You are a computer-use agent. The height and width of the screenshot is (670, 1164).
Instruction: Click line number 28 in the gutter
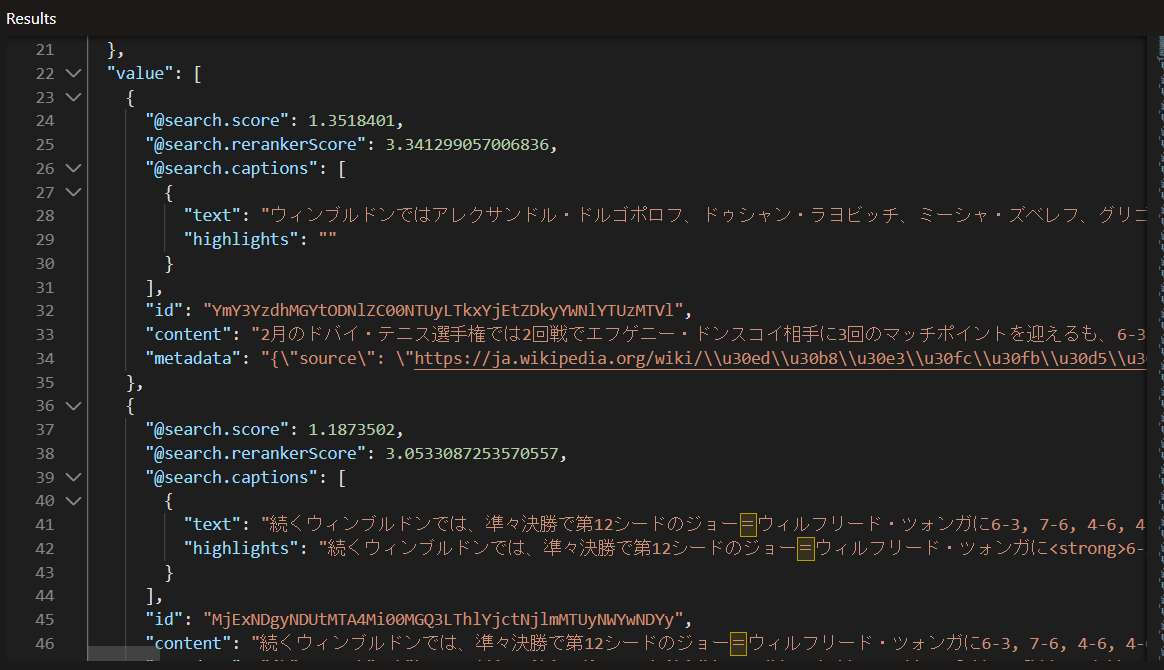click(45, 215)
